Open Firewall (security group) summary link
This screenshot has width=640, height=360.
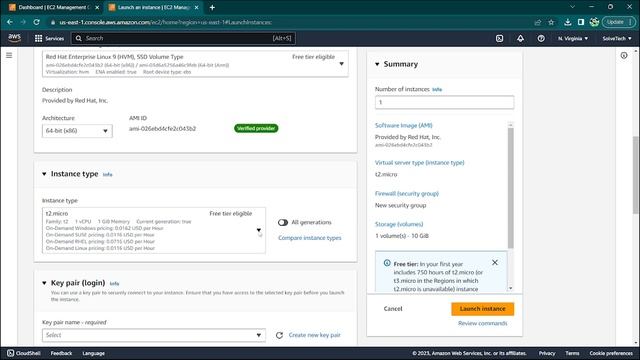(407, 193)
